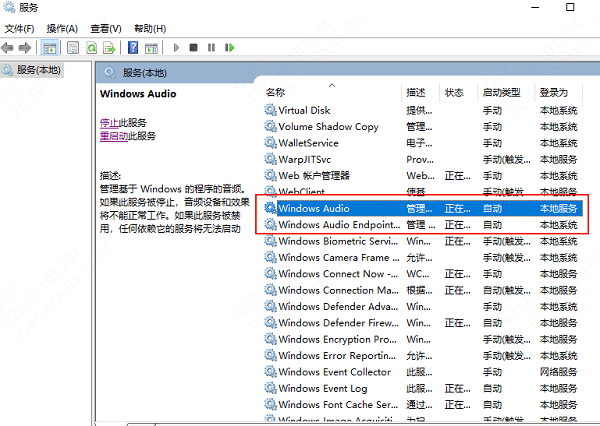
Task: Click the green Refresh toolbar icon
Action: click(91, 48)
